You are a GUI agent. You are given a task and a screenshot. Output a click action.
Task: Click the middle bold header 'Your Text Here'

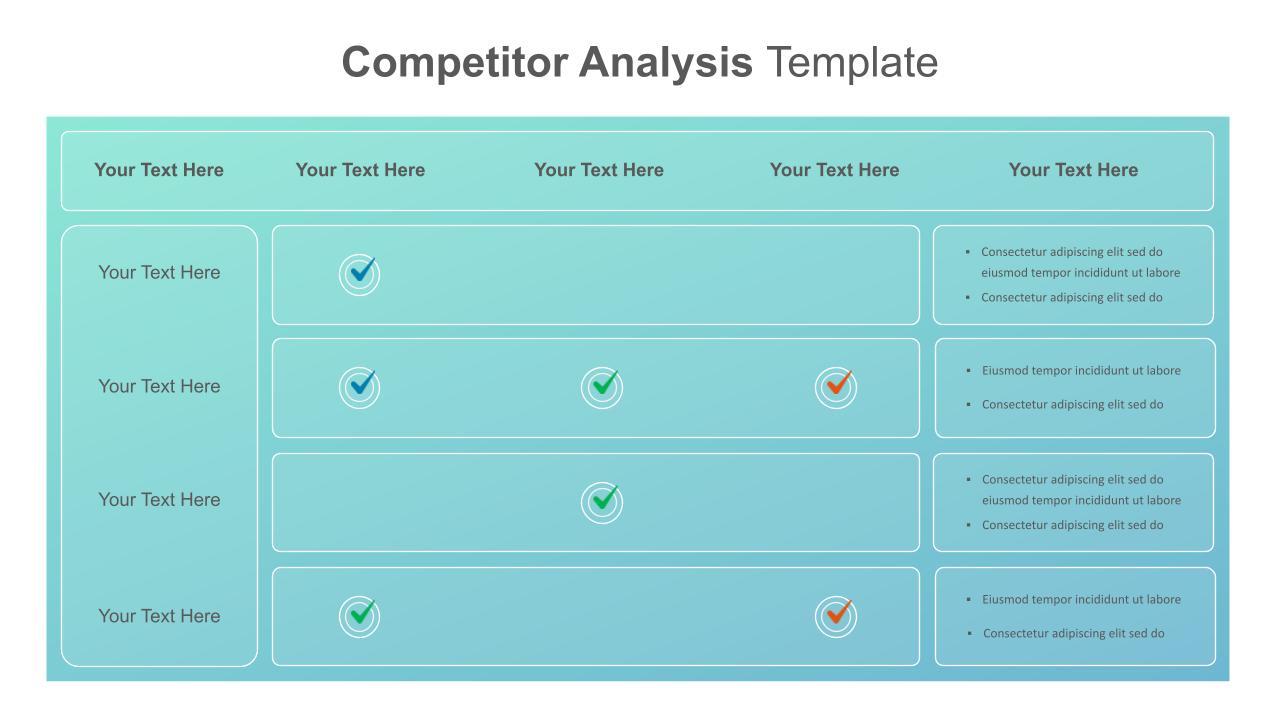point(599,170)
